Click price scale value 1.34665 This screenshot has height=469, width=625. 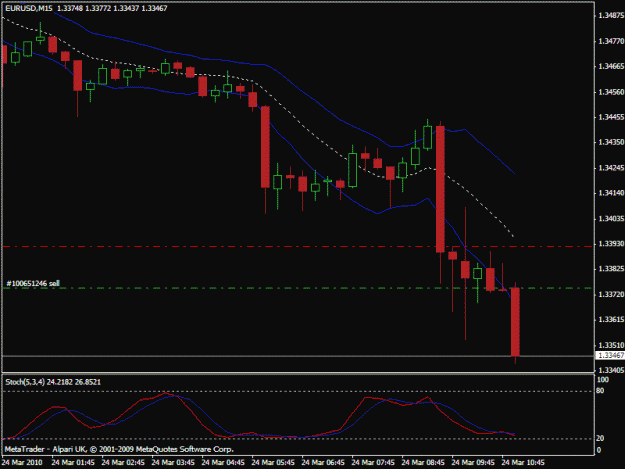[611, 66]
